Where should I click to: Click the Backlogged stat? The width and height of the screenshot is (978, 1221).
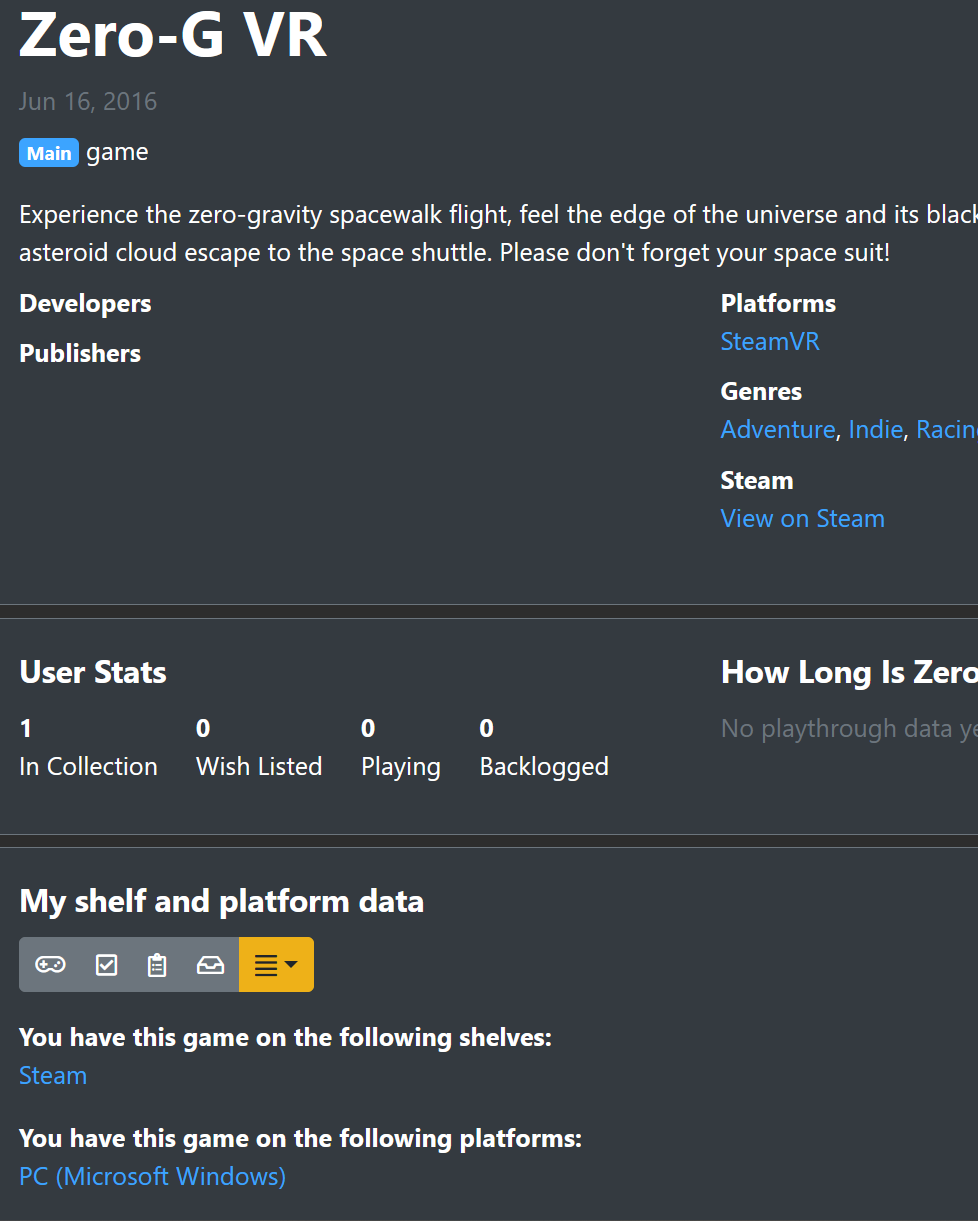click(x=543, y=766)
